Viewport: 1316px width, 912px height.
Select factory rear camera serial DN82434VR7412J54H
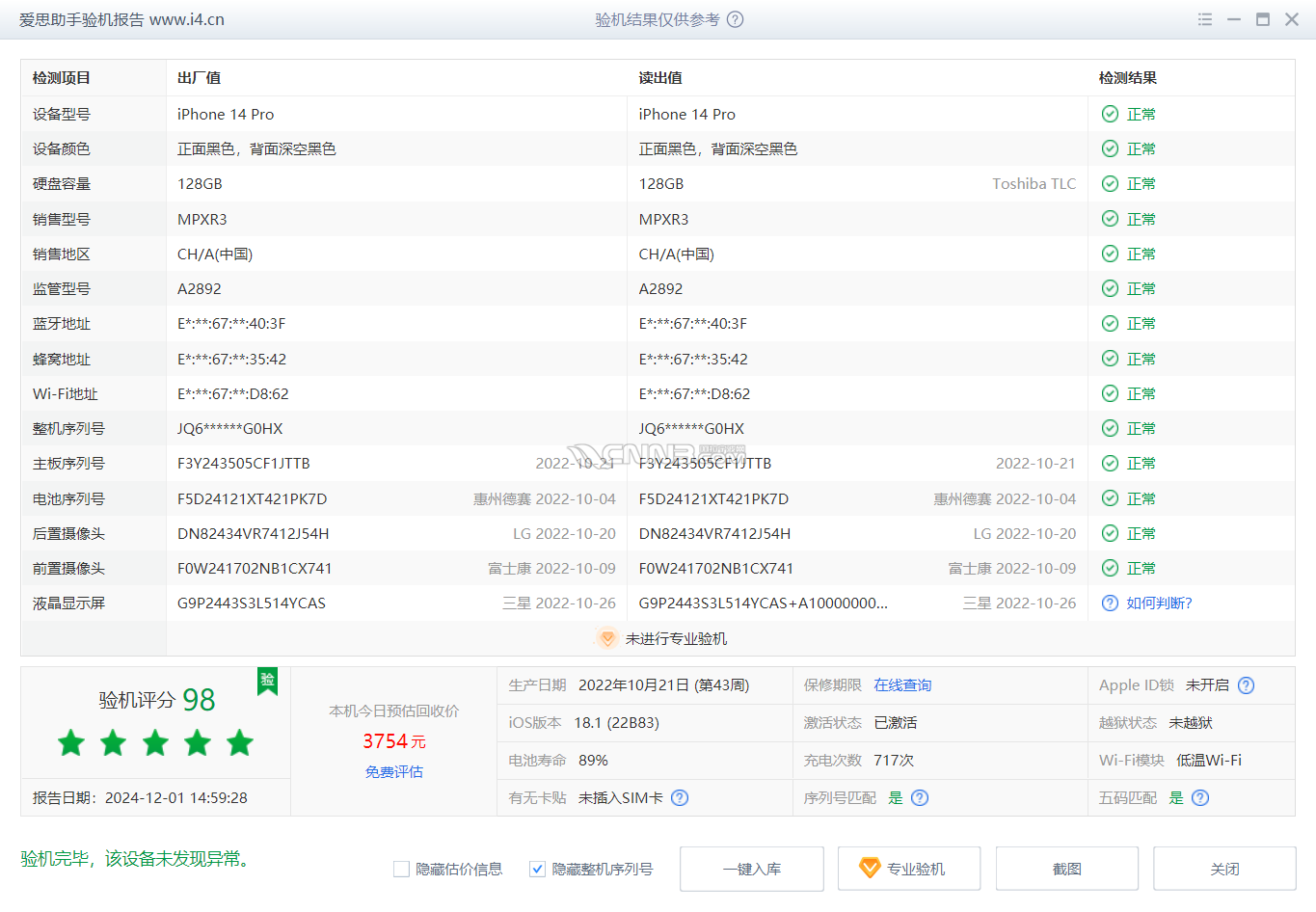click(254, 533)
